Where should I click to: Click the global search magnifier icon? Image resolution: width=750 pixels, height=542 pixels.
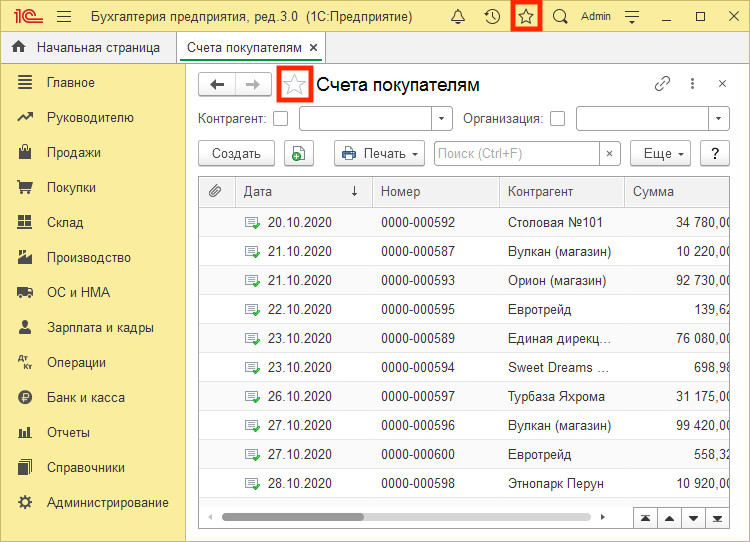tap(560, 17)
